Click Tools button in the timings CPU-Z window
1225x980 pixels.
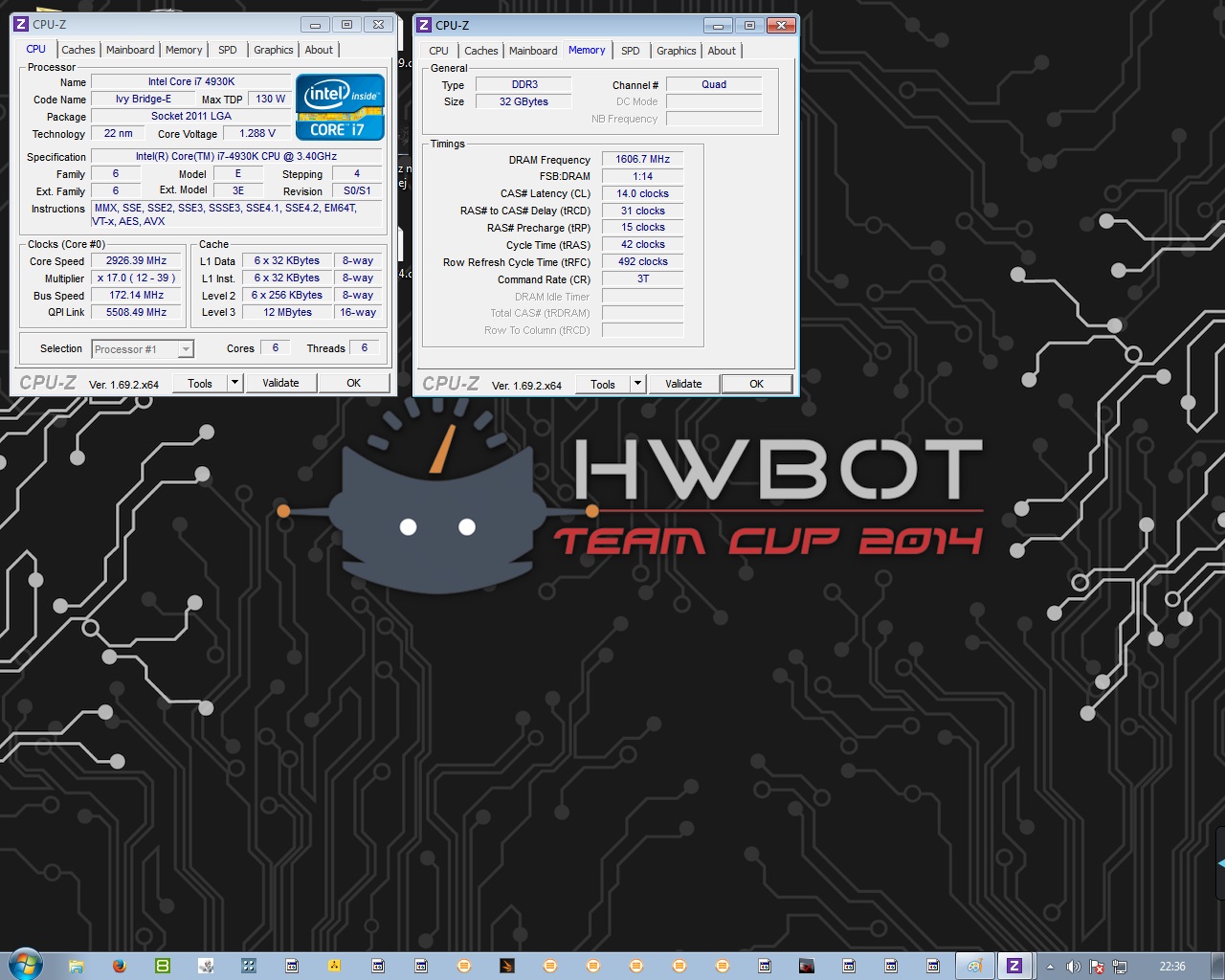pyautogui.click(x=603, y=384)
